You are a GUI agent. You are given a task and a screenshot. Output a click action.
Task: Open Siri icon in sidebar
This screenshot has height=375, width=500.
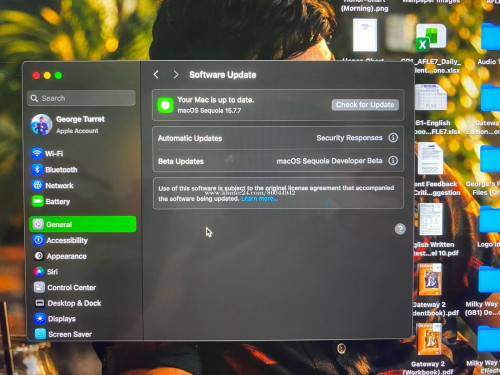(39, 271)
